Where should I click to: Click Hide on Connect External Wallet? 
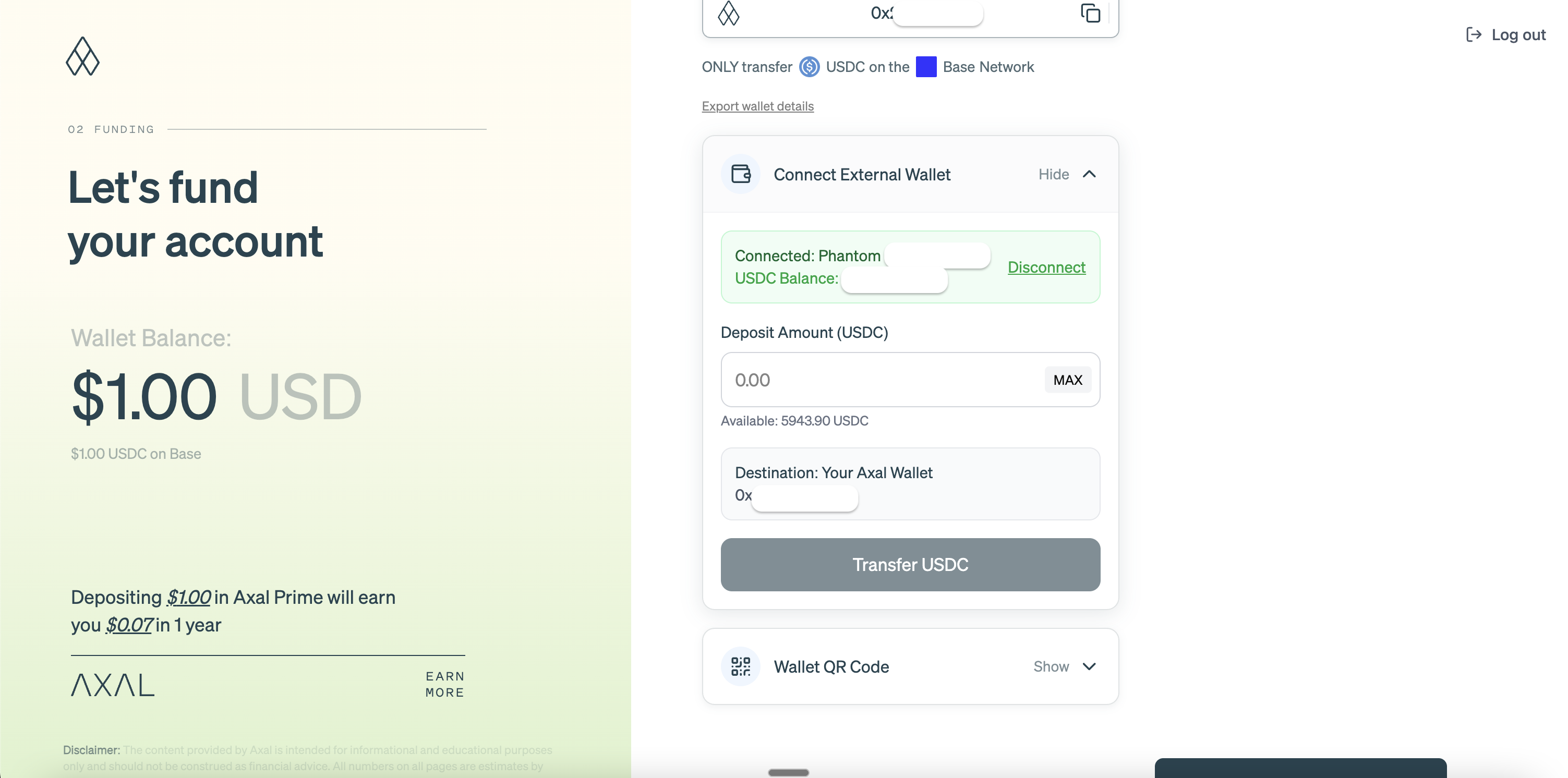1053,175
